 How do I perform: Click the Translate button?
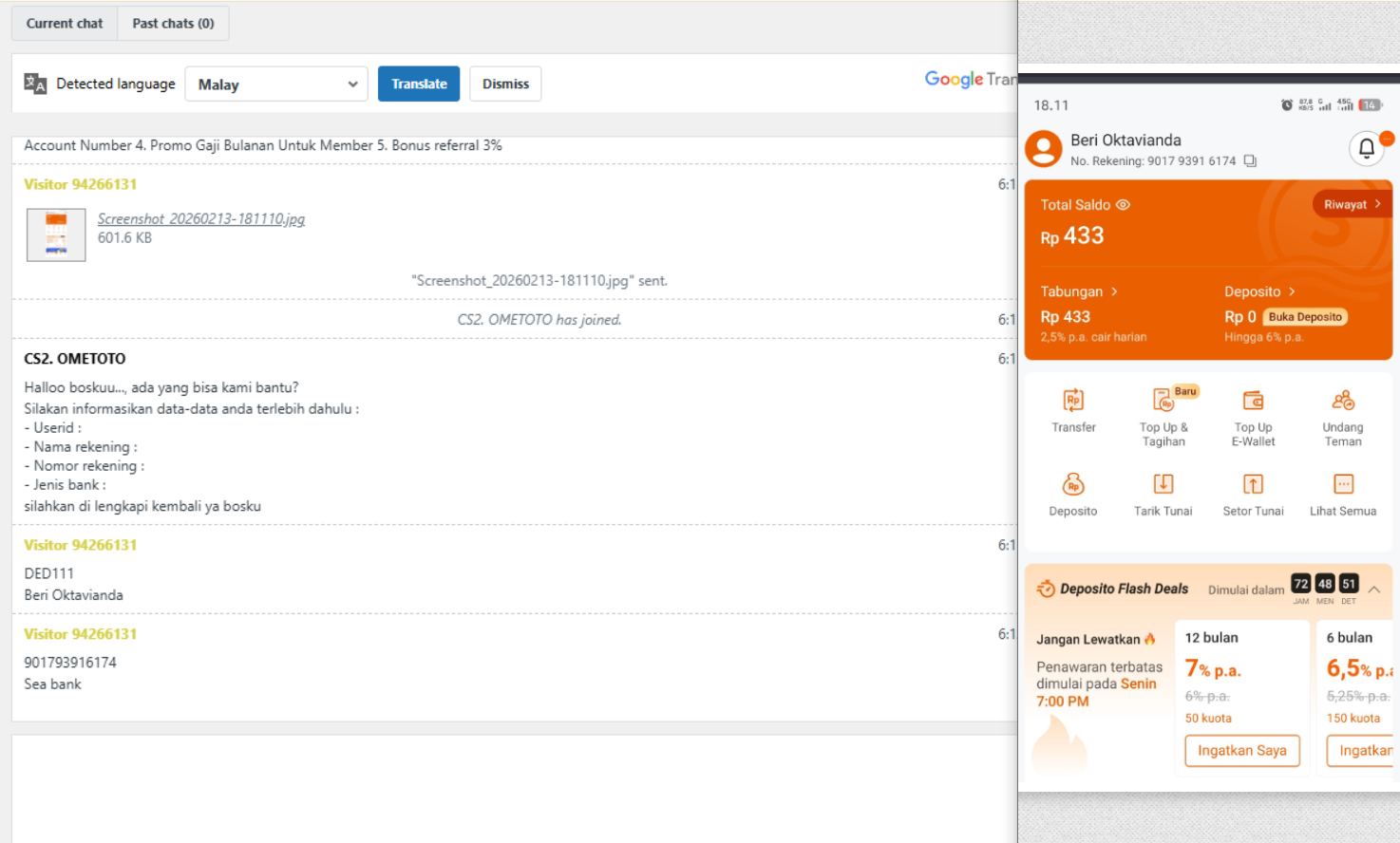click(x=419, y=84)
